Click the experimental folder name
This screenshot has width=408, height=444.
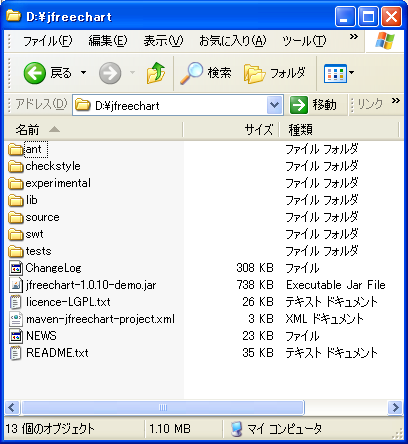58,183
